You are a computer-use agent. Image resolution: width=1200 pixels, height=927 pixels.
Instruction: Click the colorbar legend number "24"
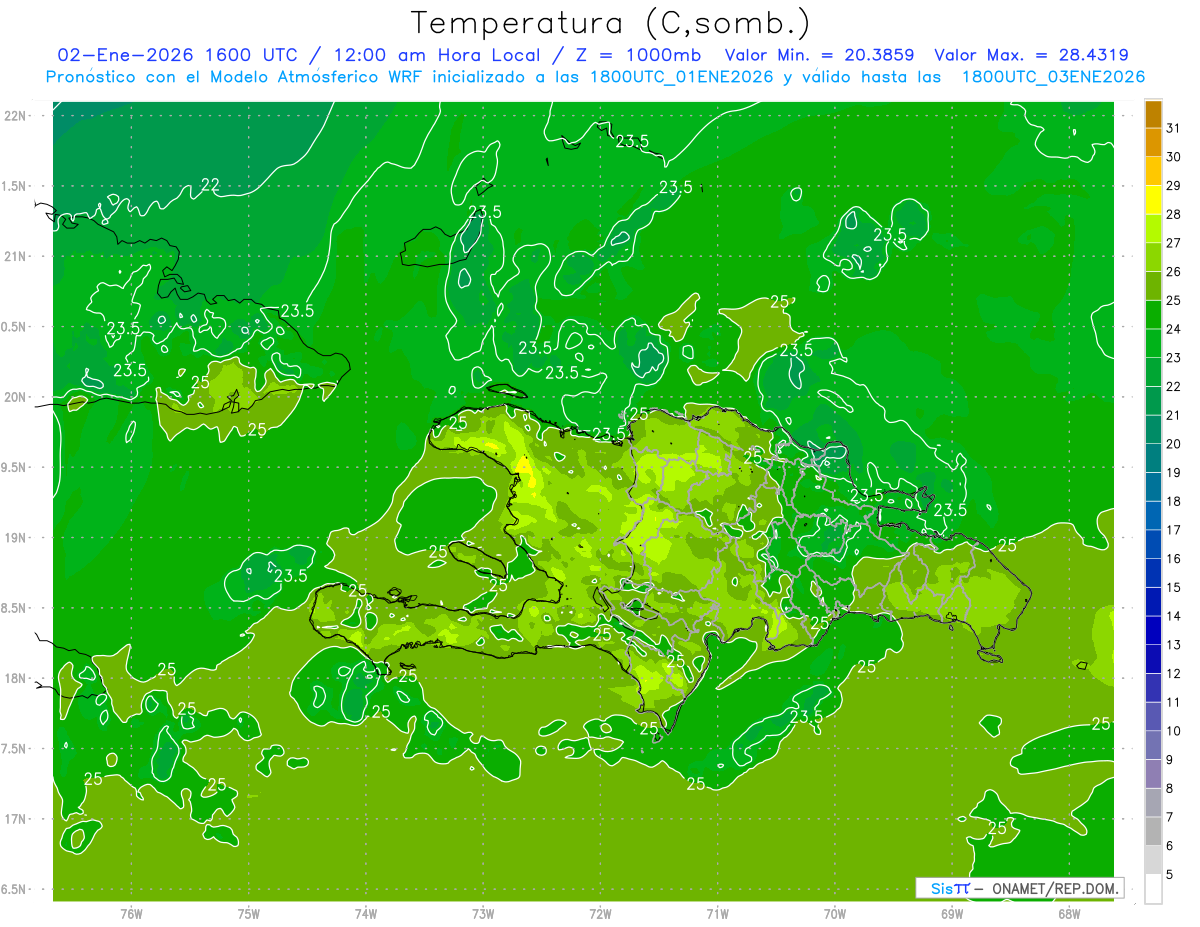[1173, 329]
